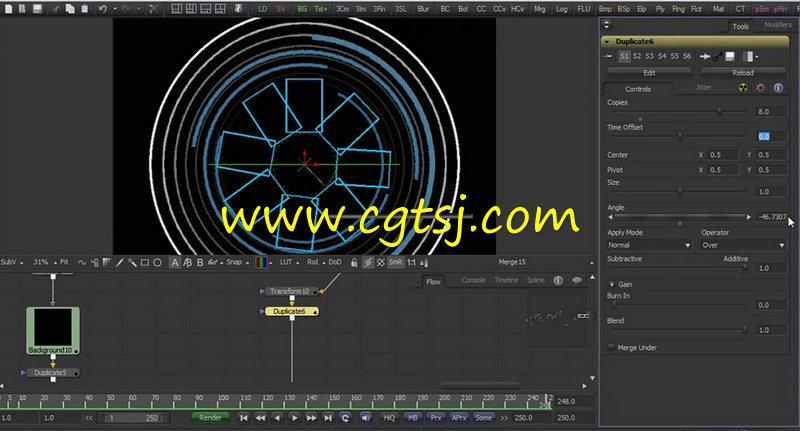Add a Loader with the LD tool

(262, 9)
